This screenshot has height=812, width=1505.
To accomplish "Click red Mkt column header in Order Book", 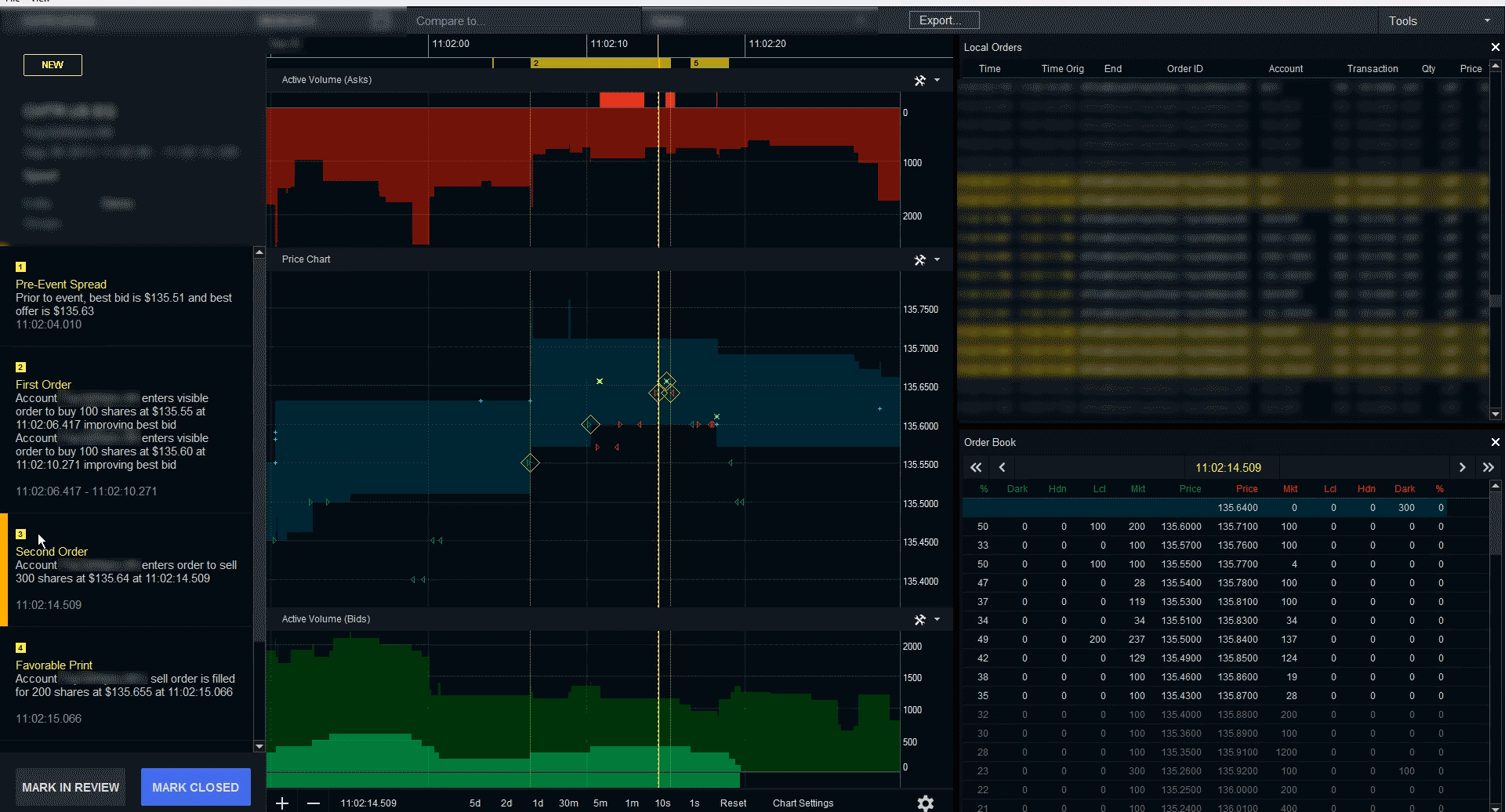I will pyautogui.click(x=1290, y=489).
